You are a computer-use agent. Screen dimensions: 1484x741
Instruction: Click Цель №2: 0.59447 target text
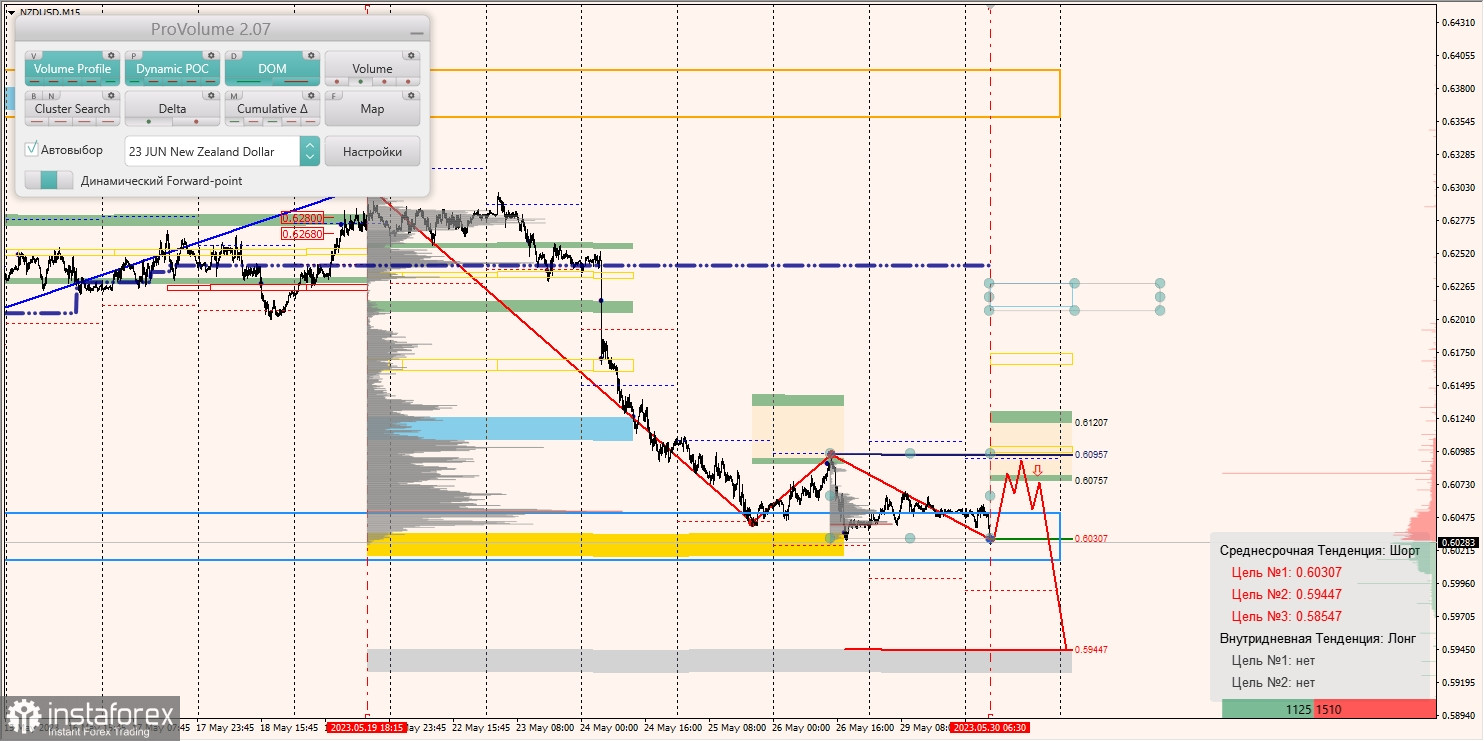1286,595
